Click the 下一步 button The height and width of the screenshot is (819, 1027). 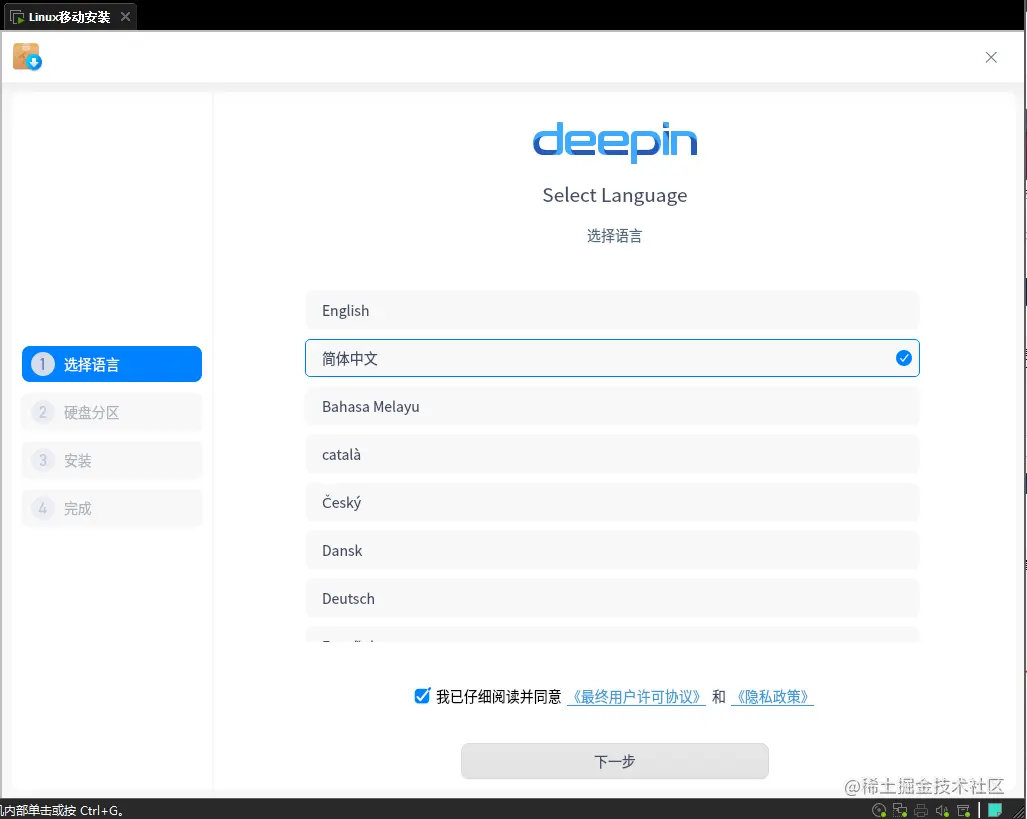(x=614, y=761)
